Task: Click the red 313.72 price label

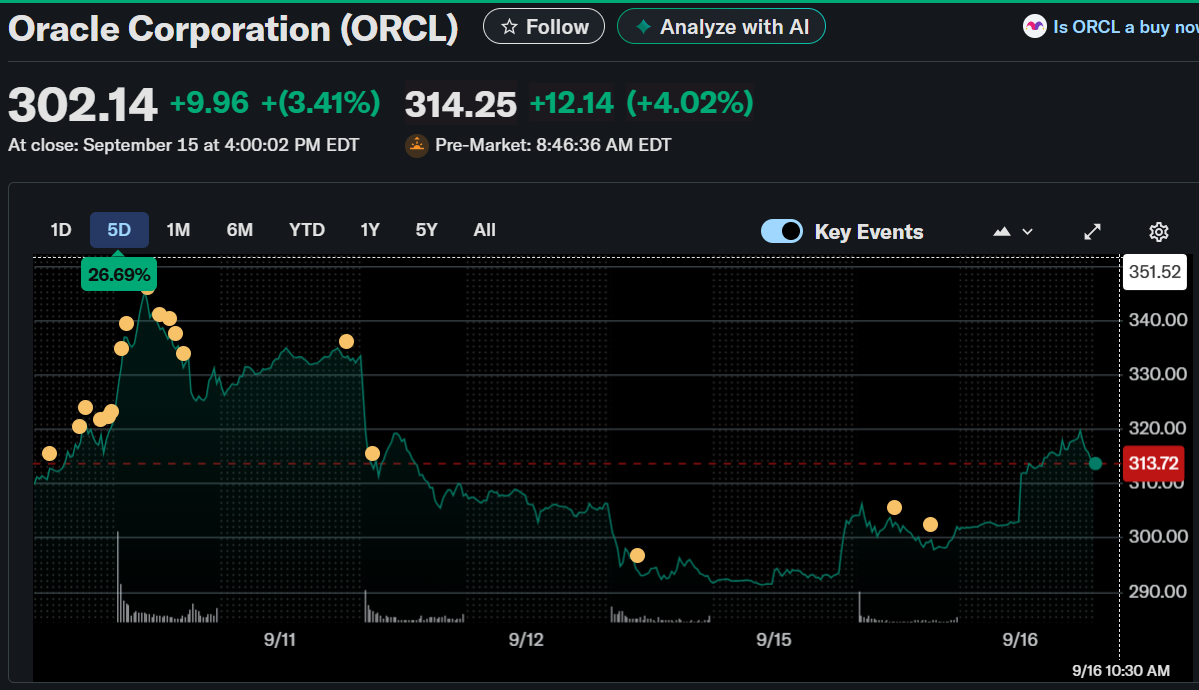Action: click(1153, 463)
